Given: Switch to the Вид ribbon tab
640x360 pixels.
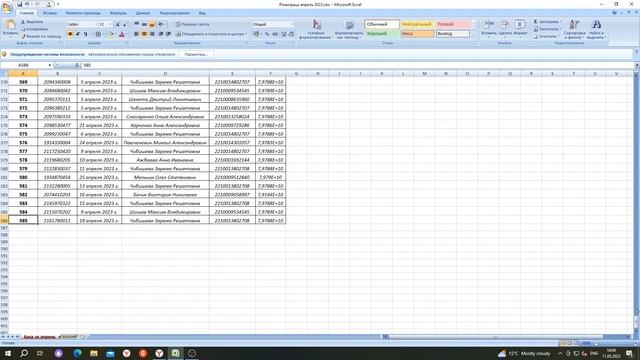Looking at the screenshot, I should coord(202,13).
